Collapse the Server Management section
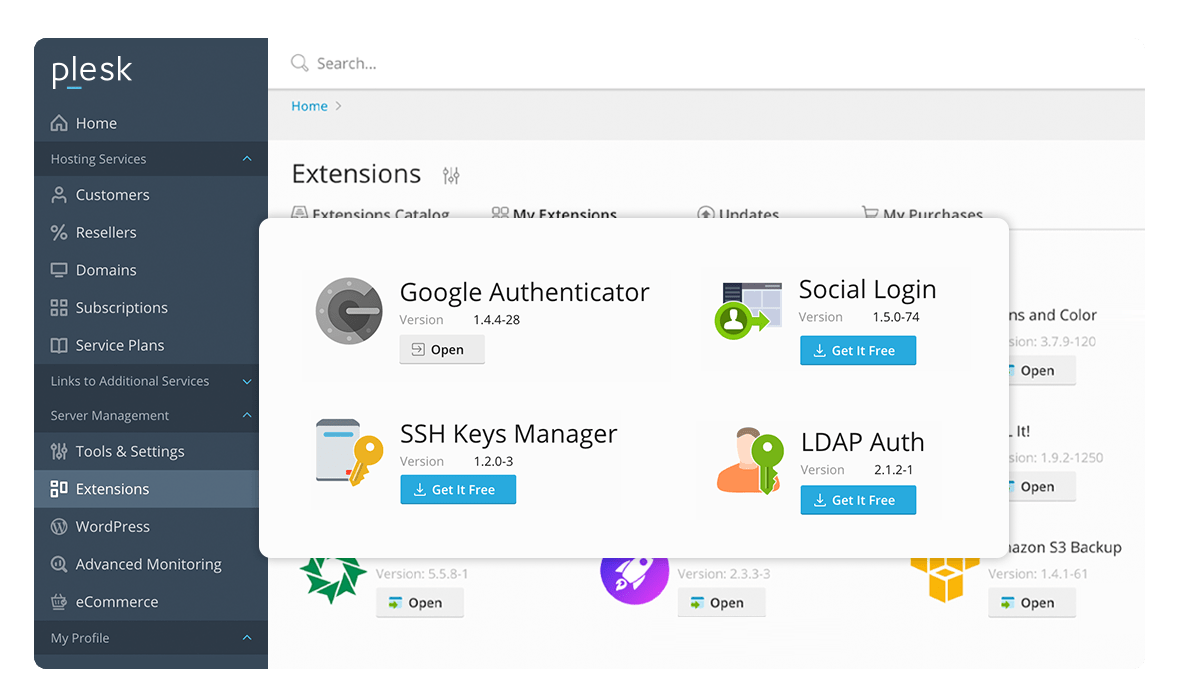Image resolution: width=1200 pixels, height=700 pixels. pyautogui.click(x=247, y=415)
